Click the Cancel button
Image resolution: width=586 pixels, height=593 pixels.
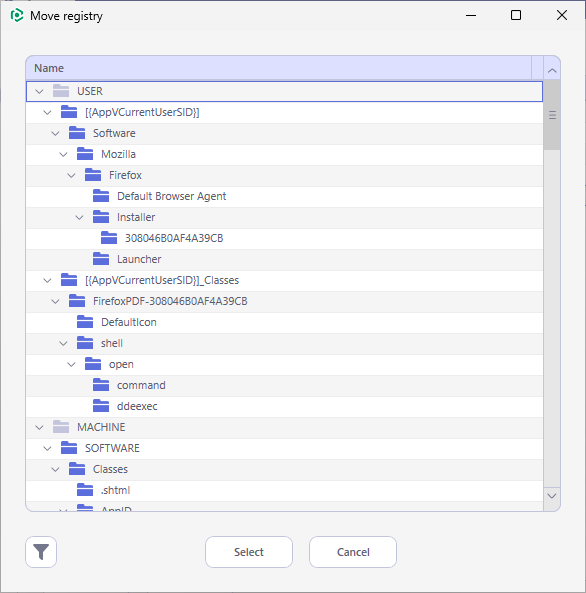pyautogui.click(x=353, y=552)
